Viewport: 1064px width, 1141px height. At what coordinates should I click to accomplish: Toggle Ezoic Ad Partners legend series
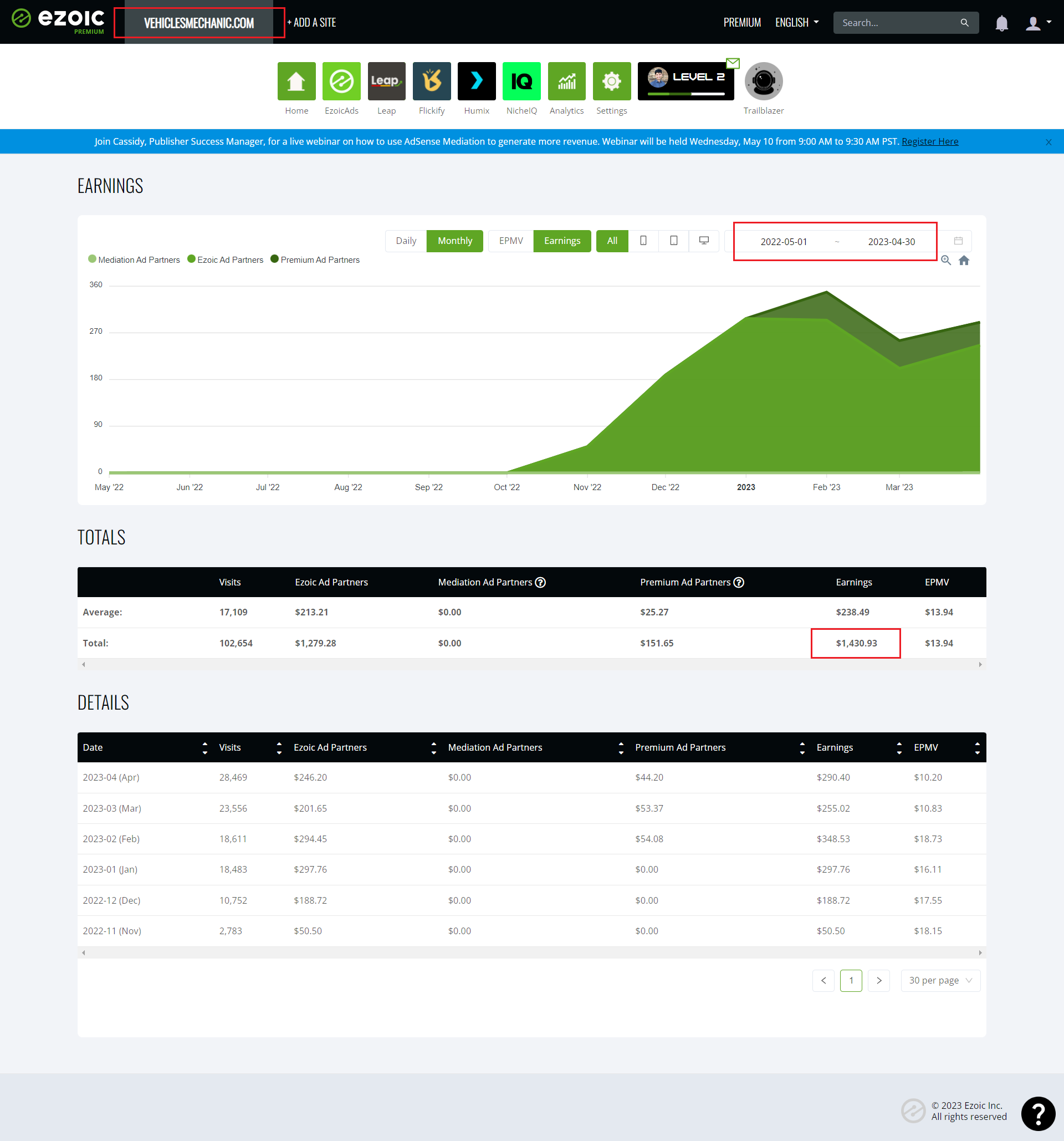click(226, 260)
